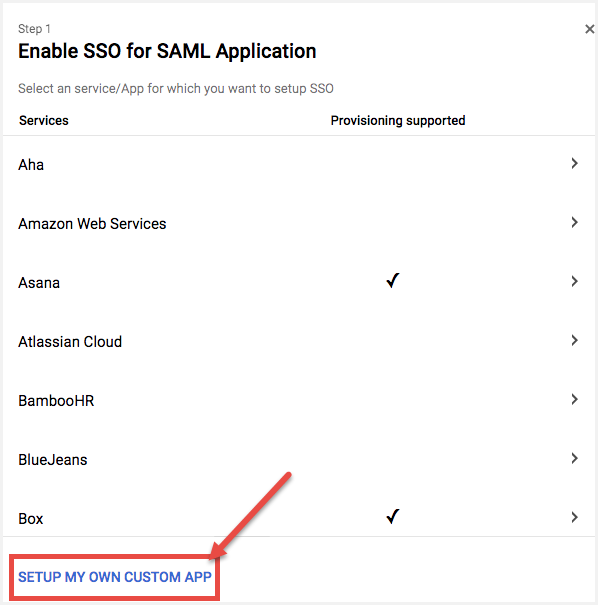This screenshot has width=598, height=605.
Task: Click the Box row chevron arrow
Action: pyautogui.click(x=574, y=517)
